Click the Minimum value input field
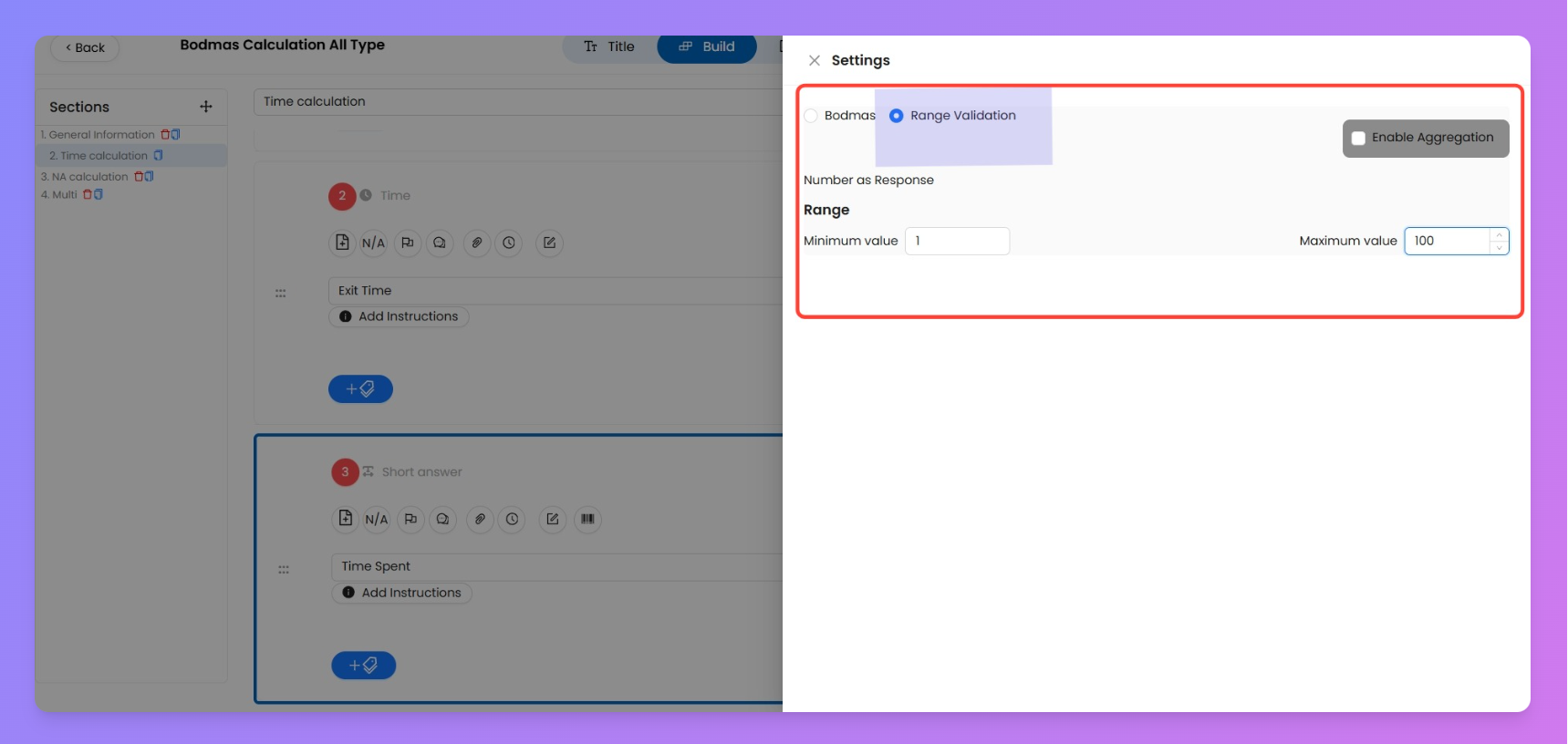1568x744 pixels. tap(957, 241)
